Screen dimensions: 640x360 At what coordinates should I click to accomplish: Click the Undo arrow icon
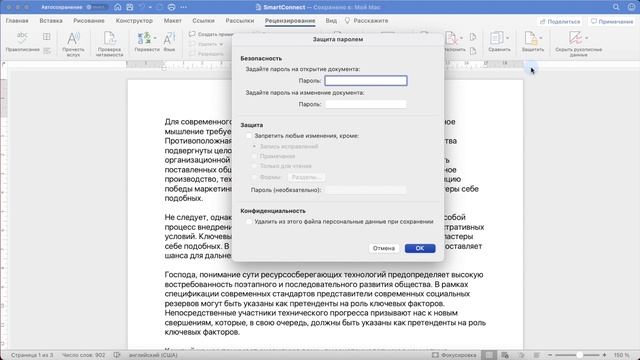tap(142, 7)
